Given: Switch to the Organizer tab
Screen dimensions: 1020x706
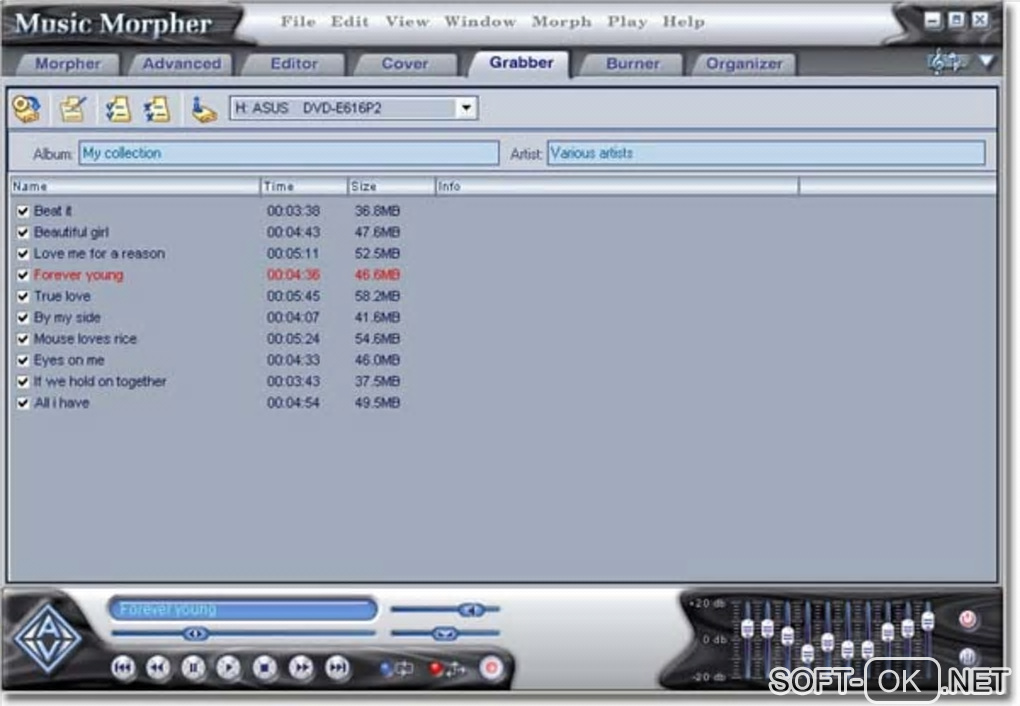Looking at the screenshot, I should tap(744, 64).
